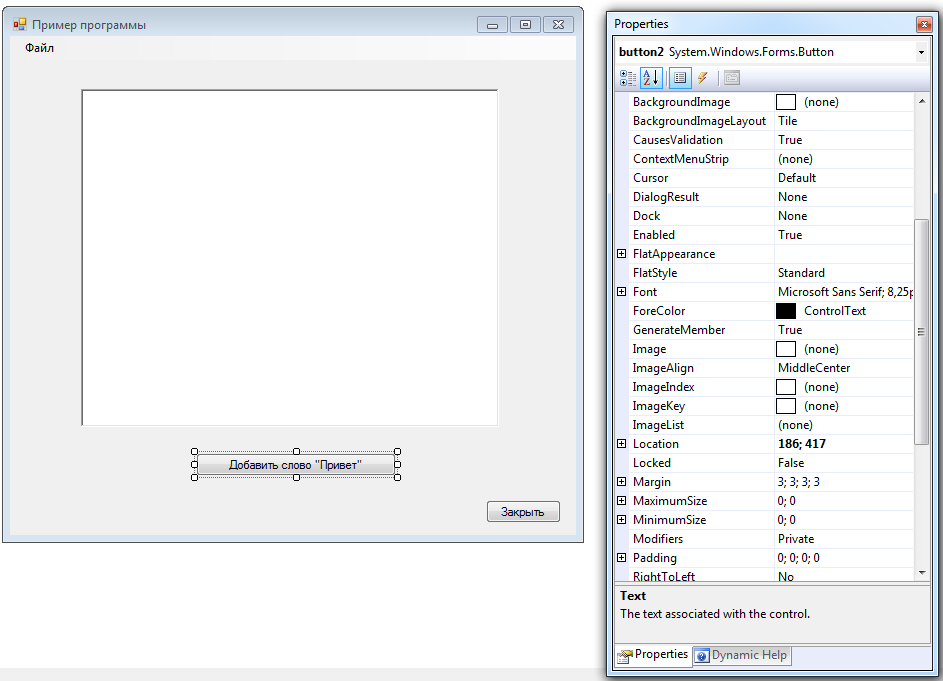Screen dimensions: 943x681
Task: Select the Locked property value False
Action: (x=791, y=463)
